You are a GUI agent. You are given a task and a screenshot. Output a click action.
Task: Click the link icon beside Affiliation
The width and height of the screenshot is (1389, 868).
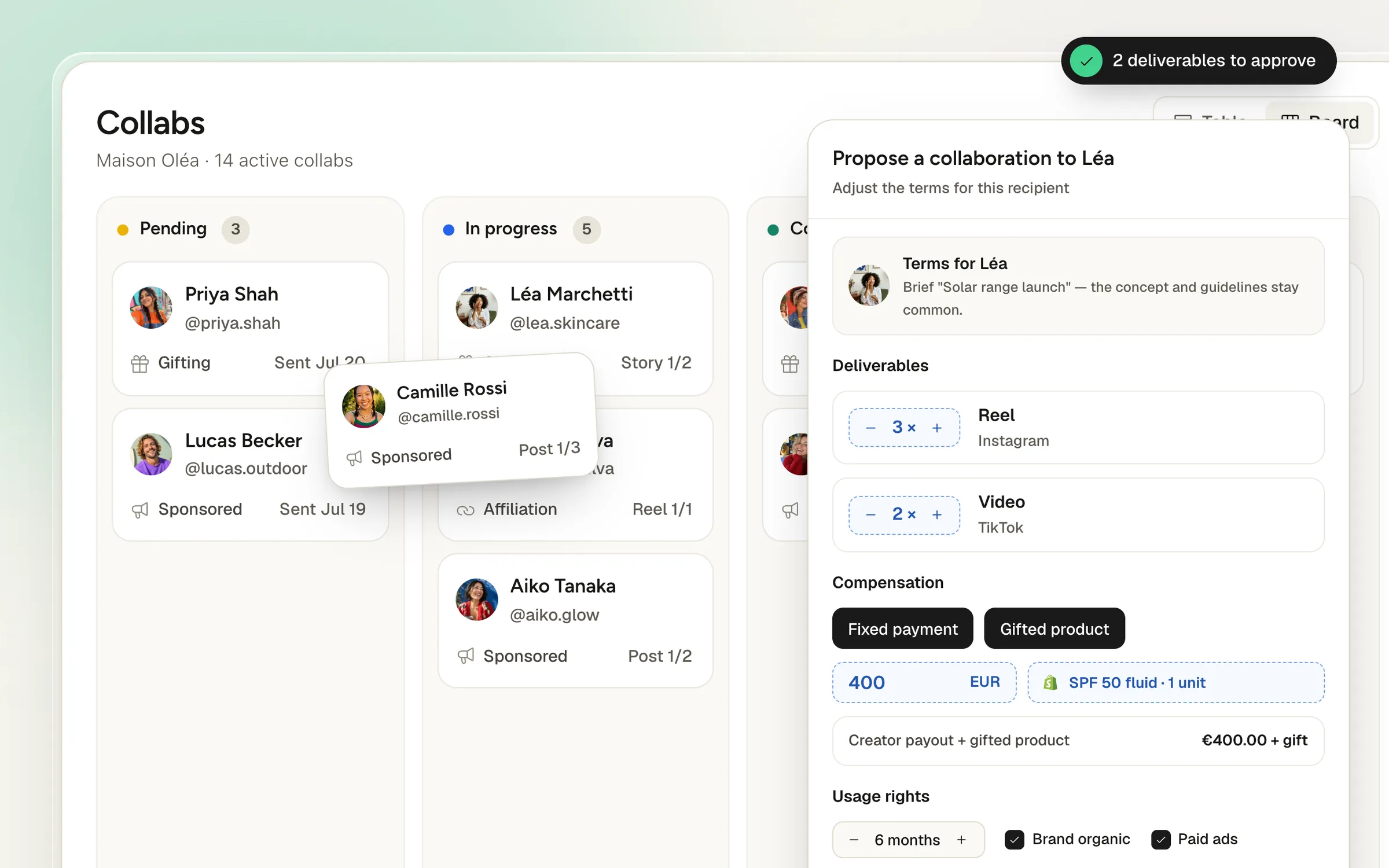(x=465, y=510)
